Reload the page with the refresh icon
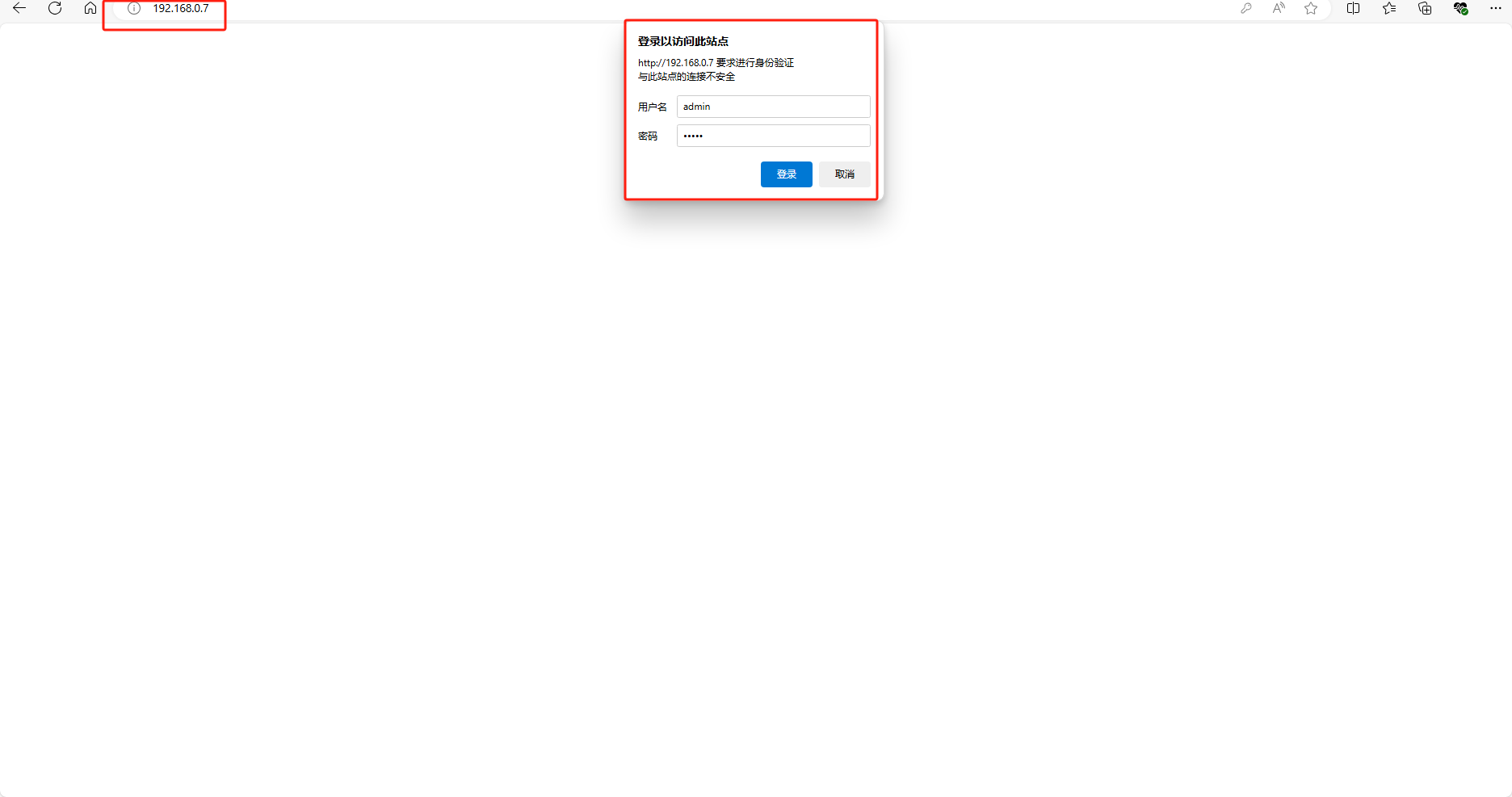Screen dimensions: 1512x797 [x=55, y=8]
